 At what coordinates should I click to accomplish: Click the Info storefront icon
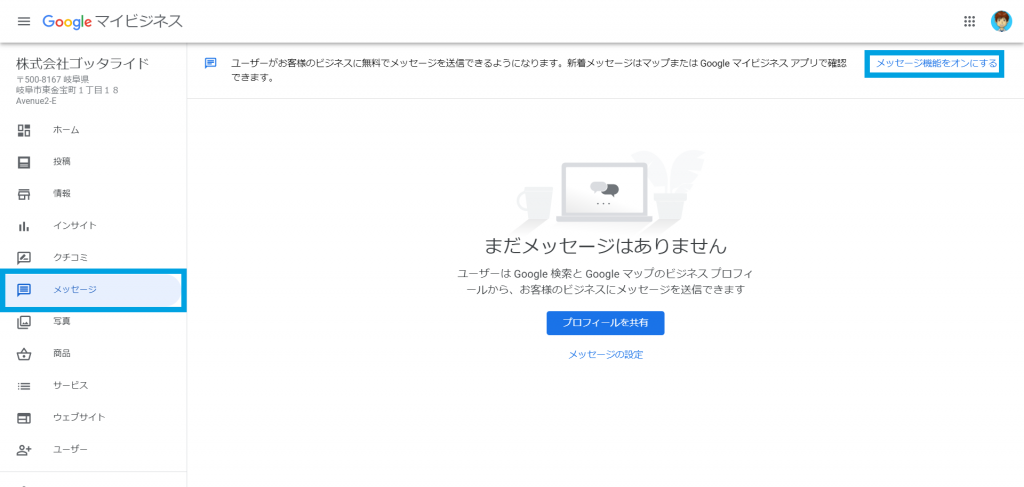[24, 194]
